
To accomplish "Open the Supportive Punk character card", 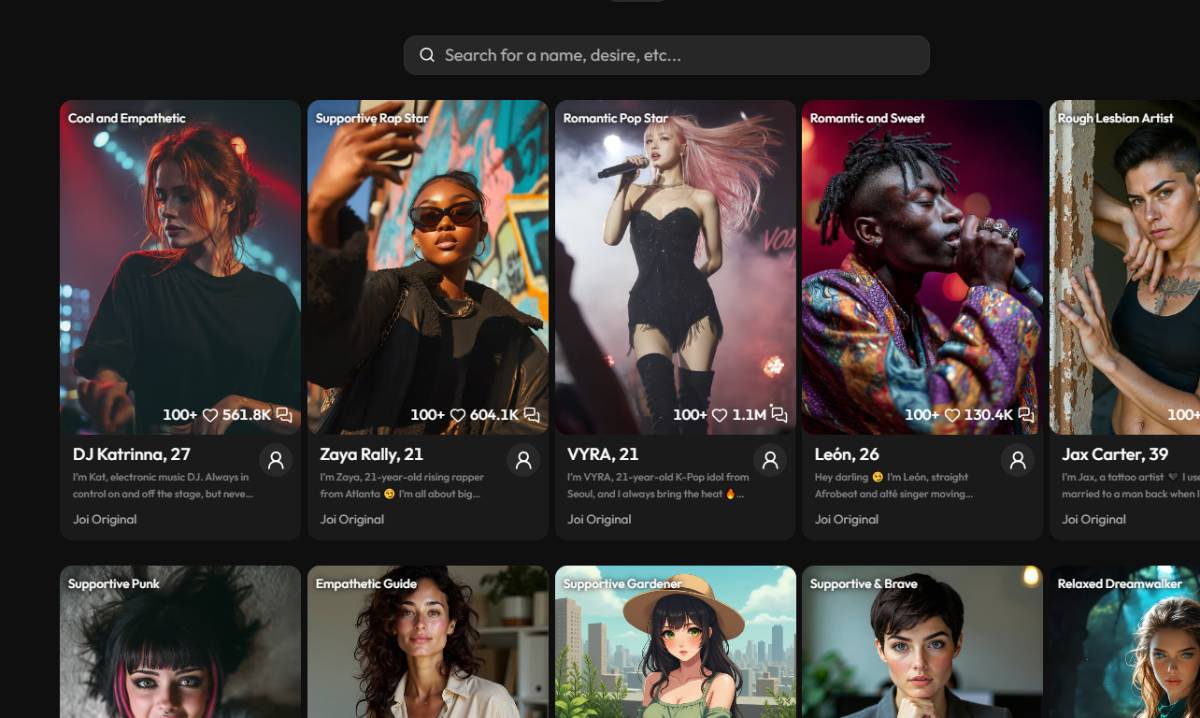I will (x=180, y=642).
